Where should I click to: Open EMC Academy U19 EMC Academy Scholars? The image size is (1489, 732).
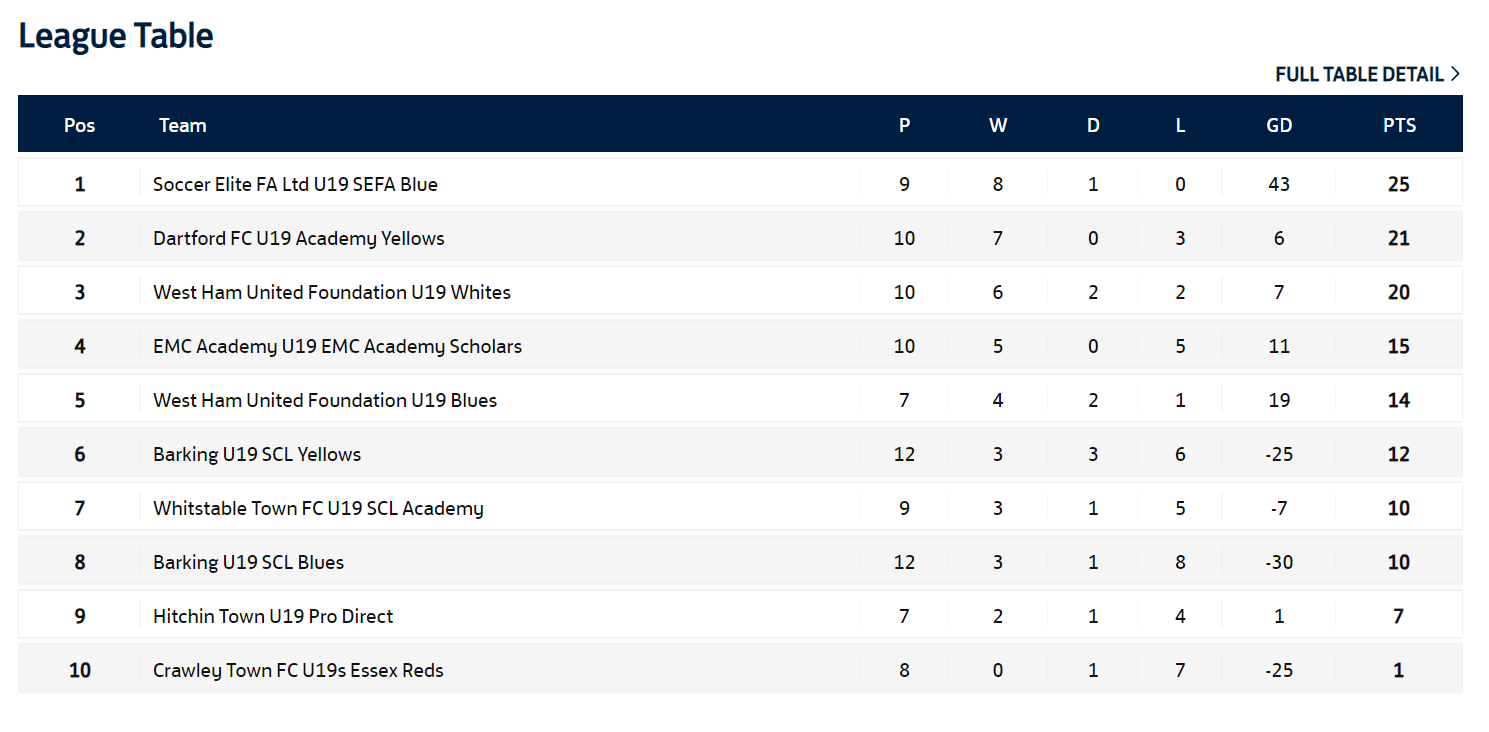(337, 346)
